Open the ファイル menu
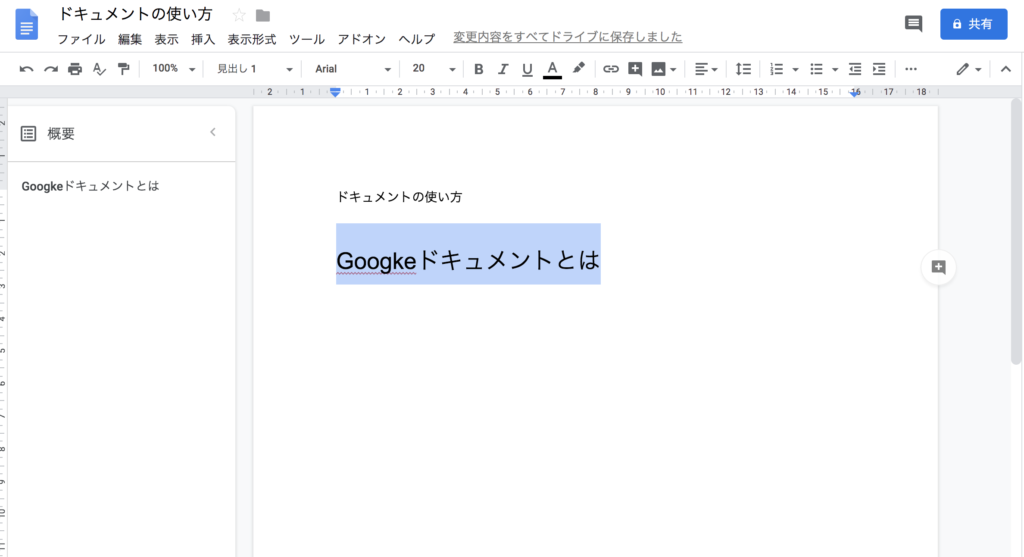Image resolution: width=1024 pixels, height=557 pixels. click(81, 39)
